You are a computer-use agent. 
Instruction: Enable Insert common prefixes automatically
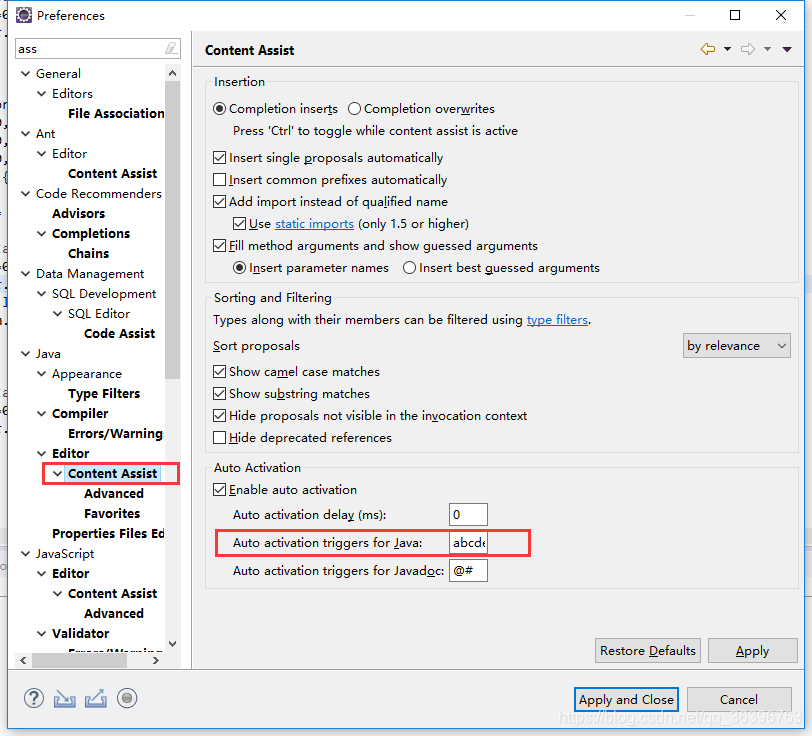(x=220, y=180)
